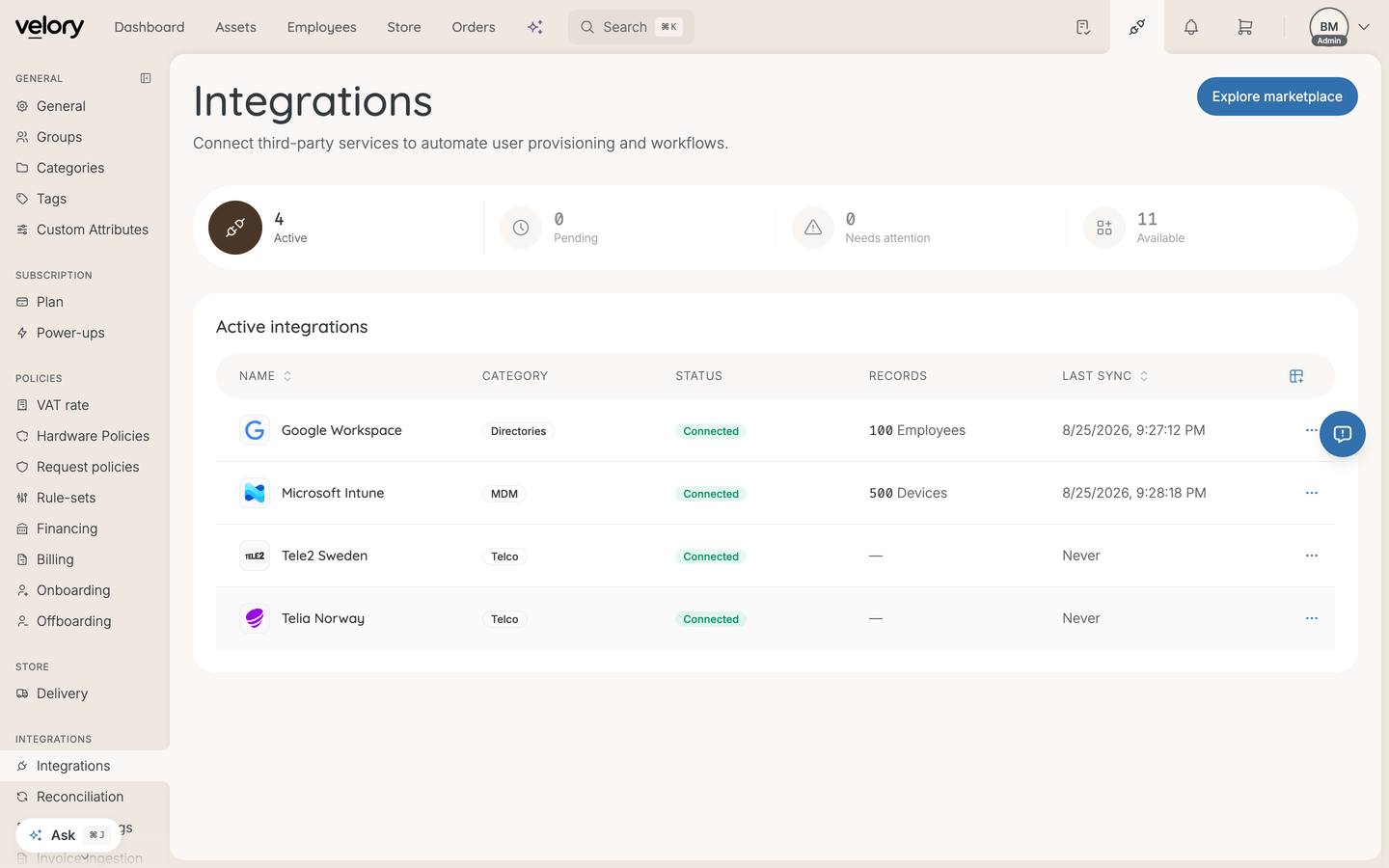
Task: Expand the BM Admin account menu
Action: tap(1340, 27)
